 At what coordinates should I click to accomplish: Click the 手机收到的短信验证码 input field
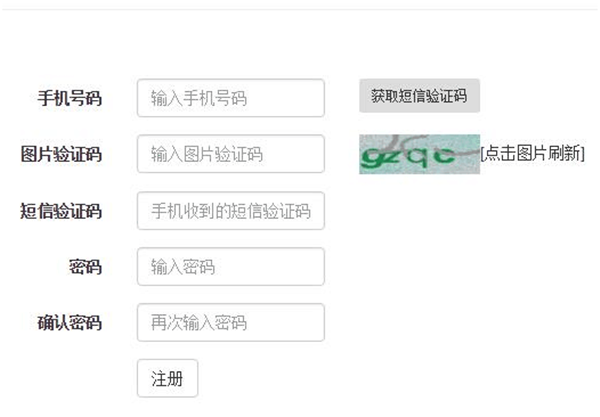point(230,211)
